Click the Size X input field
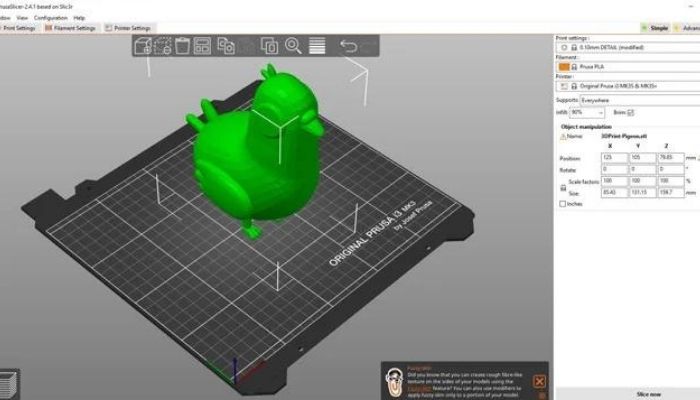Screen dimensions: 700x400 coord(614,192)
